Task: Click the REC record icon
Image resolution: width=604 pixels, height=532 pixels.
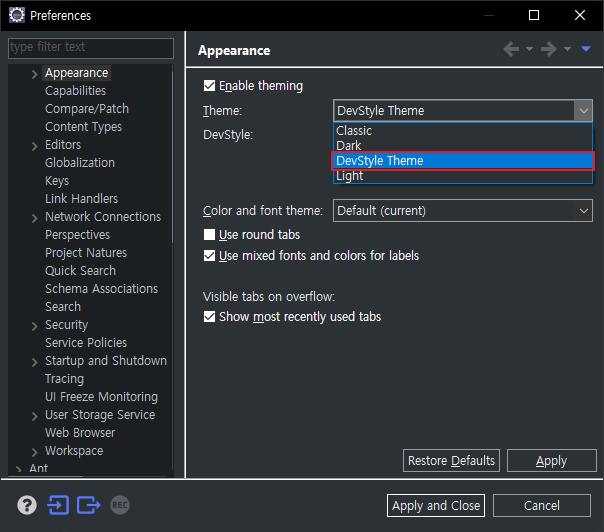Action: [120, 505]
